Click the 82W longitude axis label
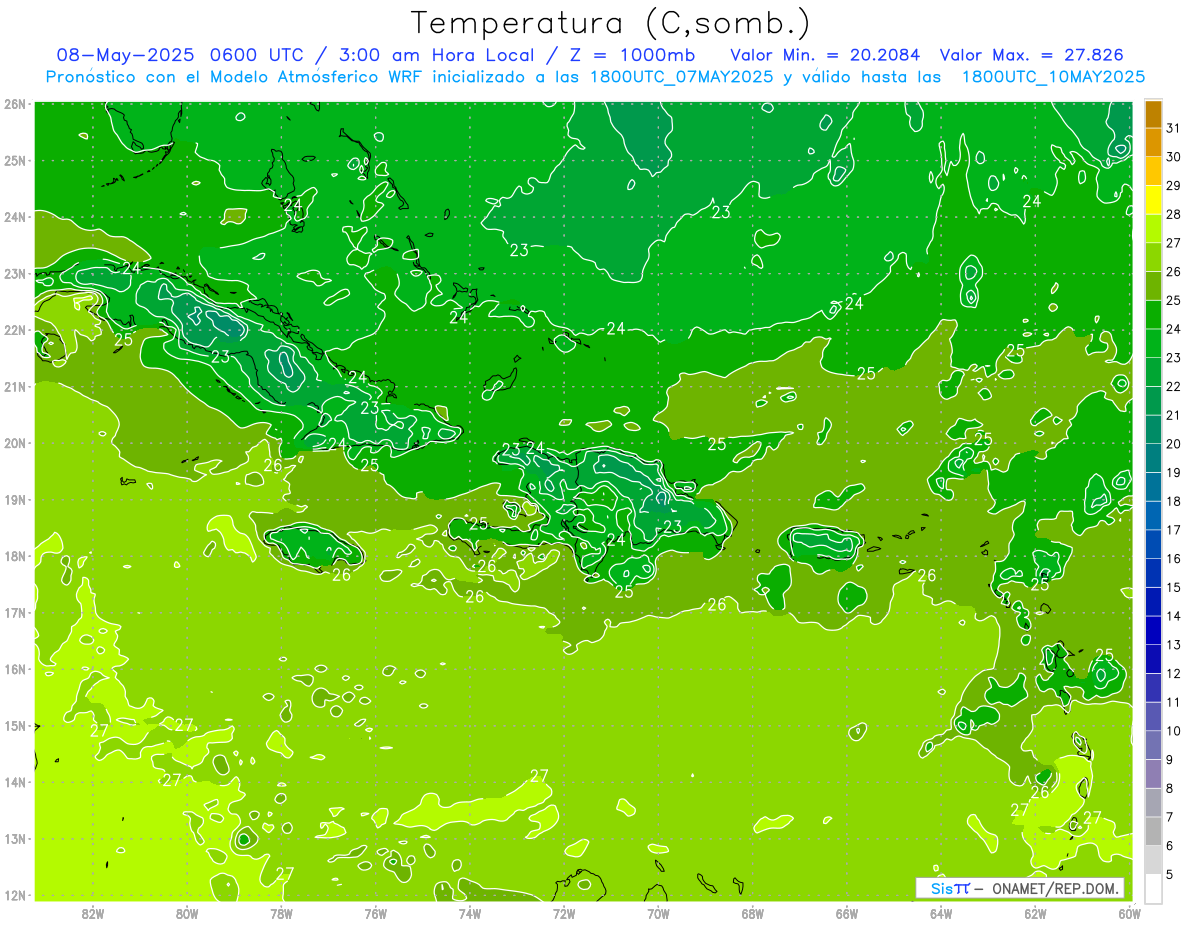This screenshot has height=927, width=1200. (93, 913)
